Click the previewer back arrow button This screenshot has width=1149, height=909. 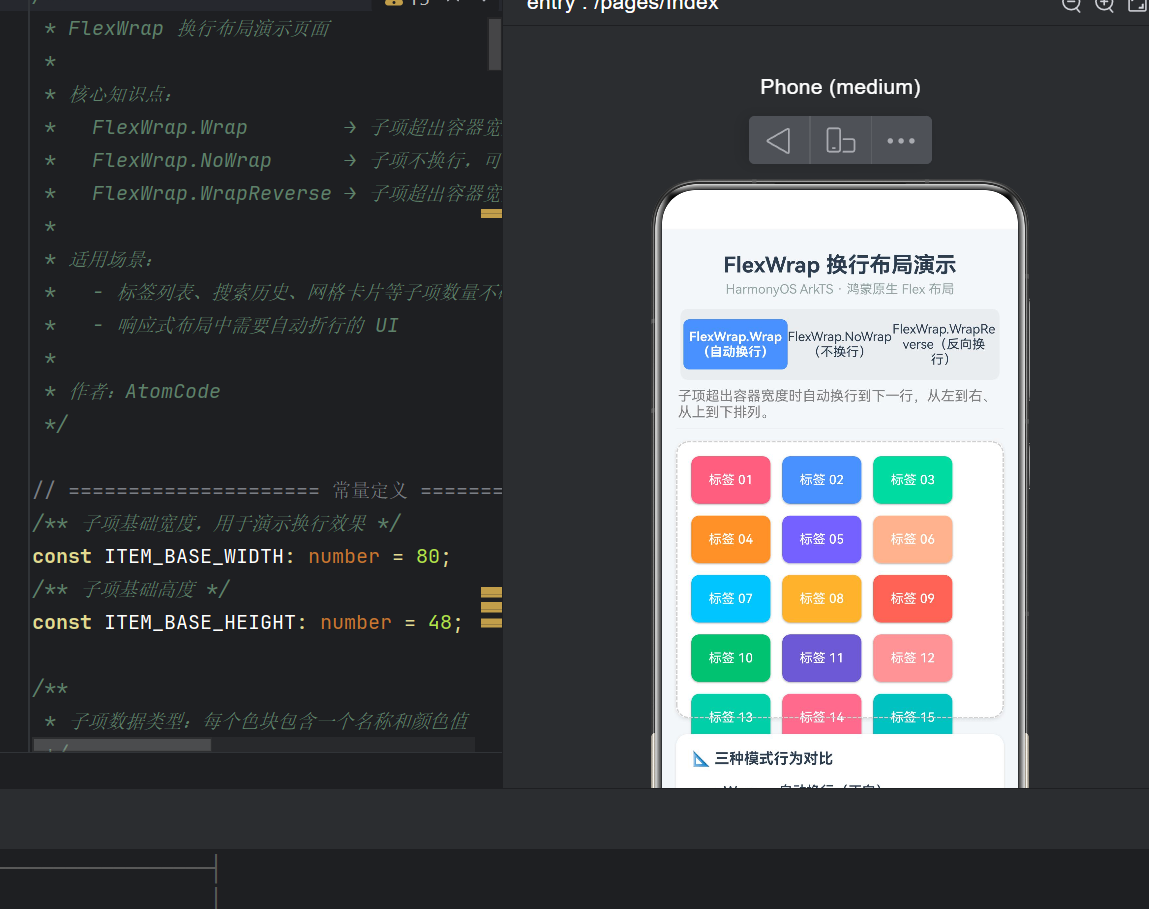(779, 140)
